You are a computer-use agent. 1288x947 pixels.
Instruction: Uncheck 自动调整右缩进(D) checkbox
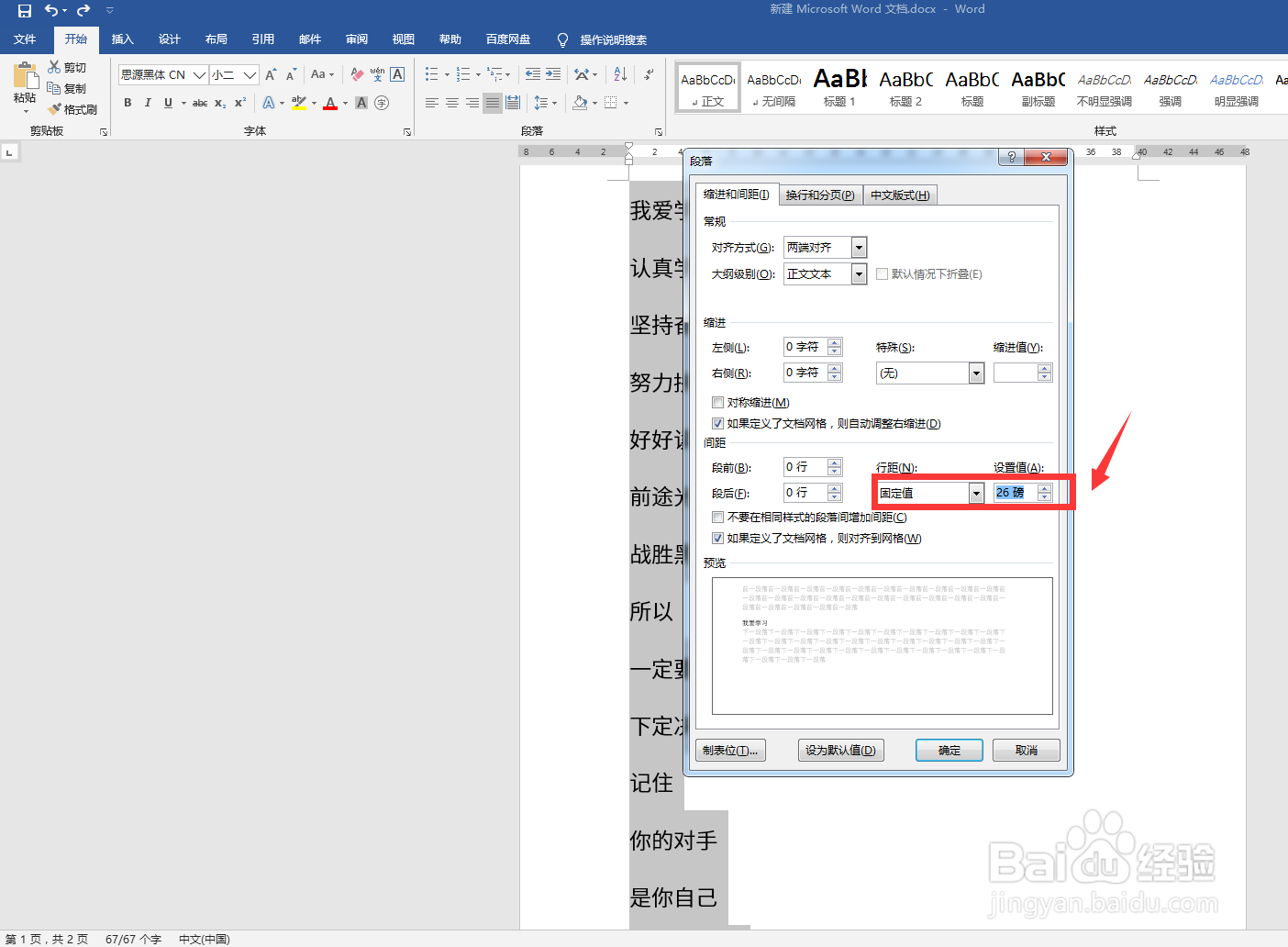click(717, 423)
